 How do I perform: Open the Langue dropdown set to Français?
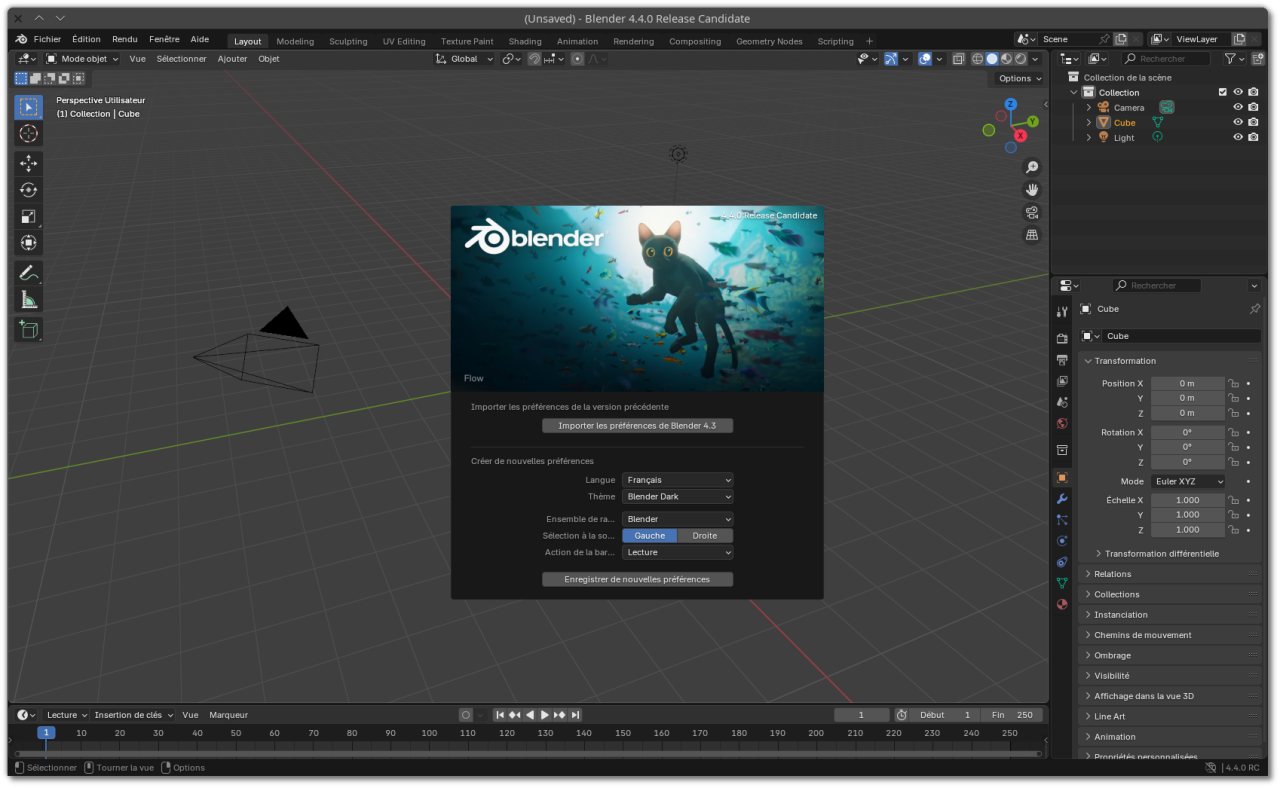677,480
